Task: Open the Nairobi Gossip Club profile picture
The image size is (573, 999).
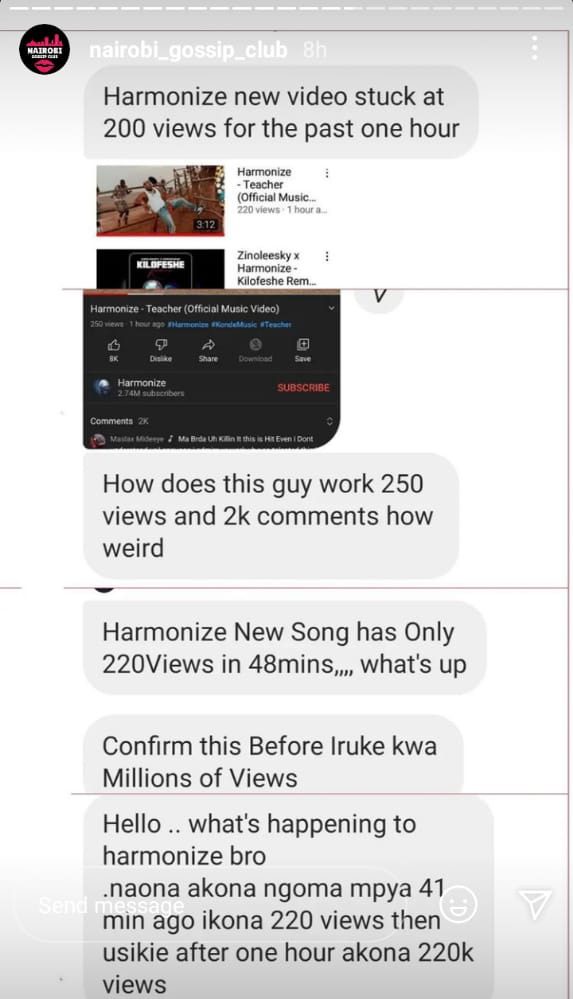Action: (44, 49)
